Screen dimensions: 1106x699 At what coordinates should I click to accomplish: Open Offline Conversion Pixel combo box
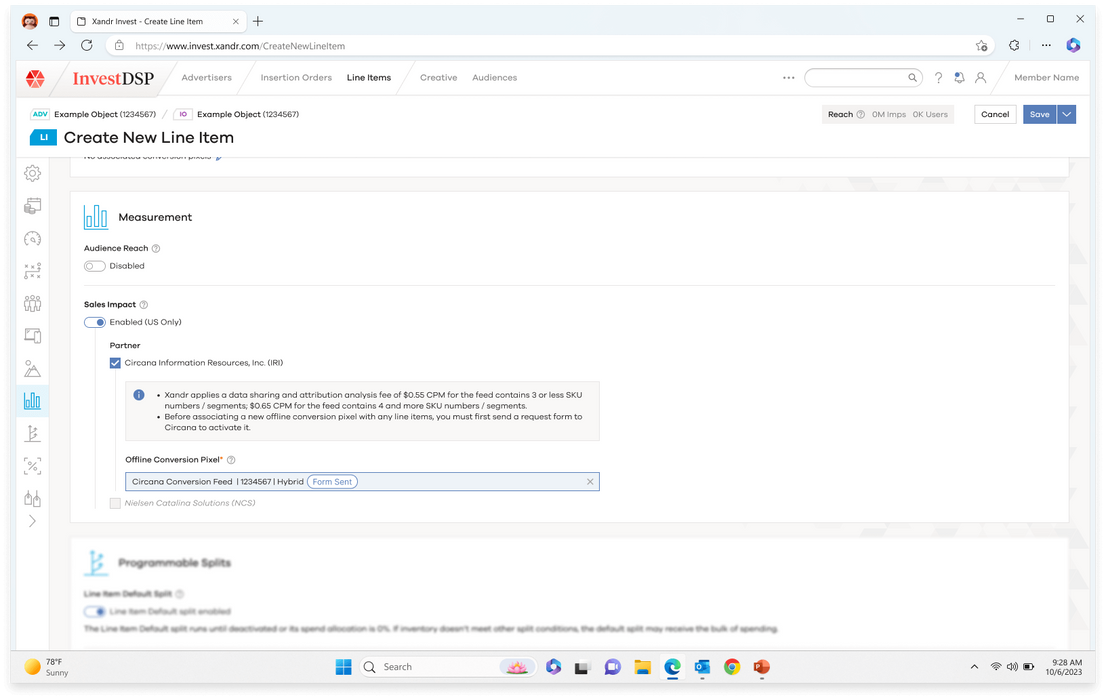coord(363,482)
